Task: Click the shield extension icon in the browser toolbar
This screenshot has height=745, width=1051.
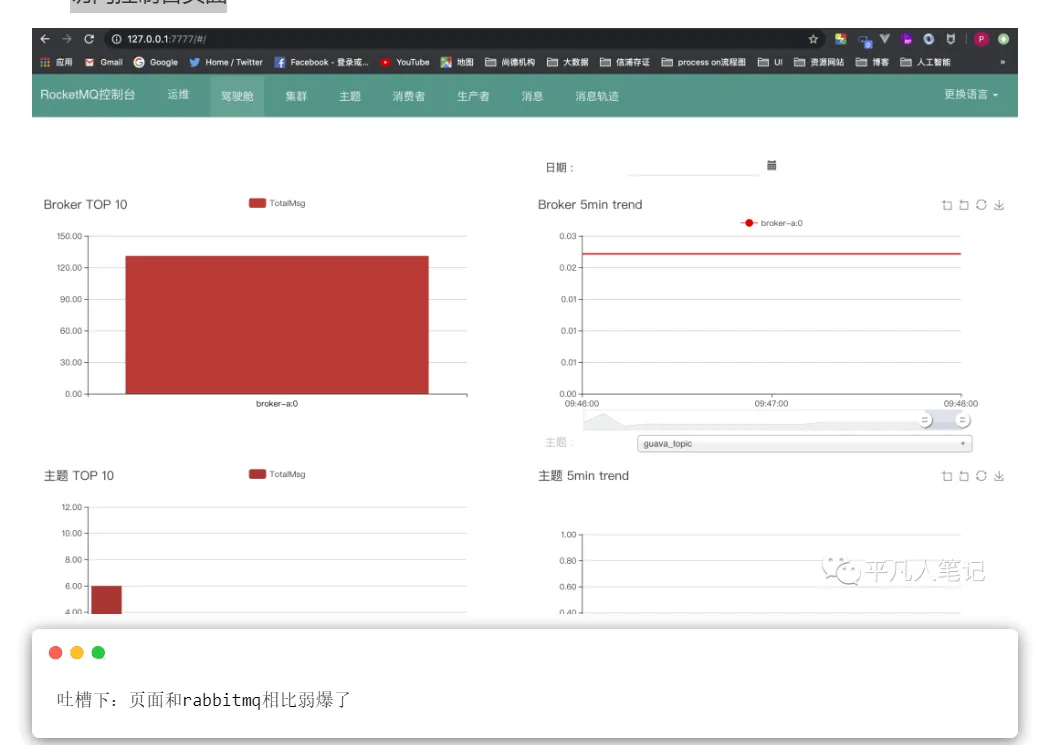Action: 950,39
